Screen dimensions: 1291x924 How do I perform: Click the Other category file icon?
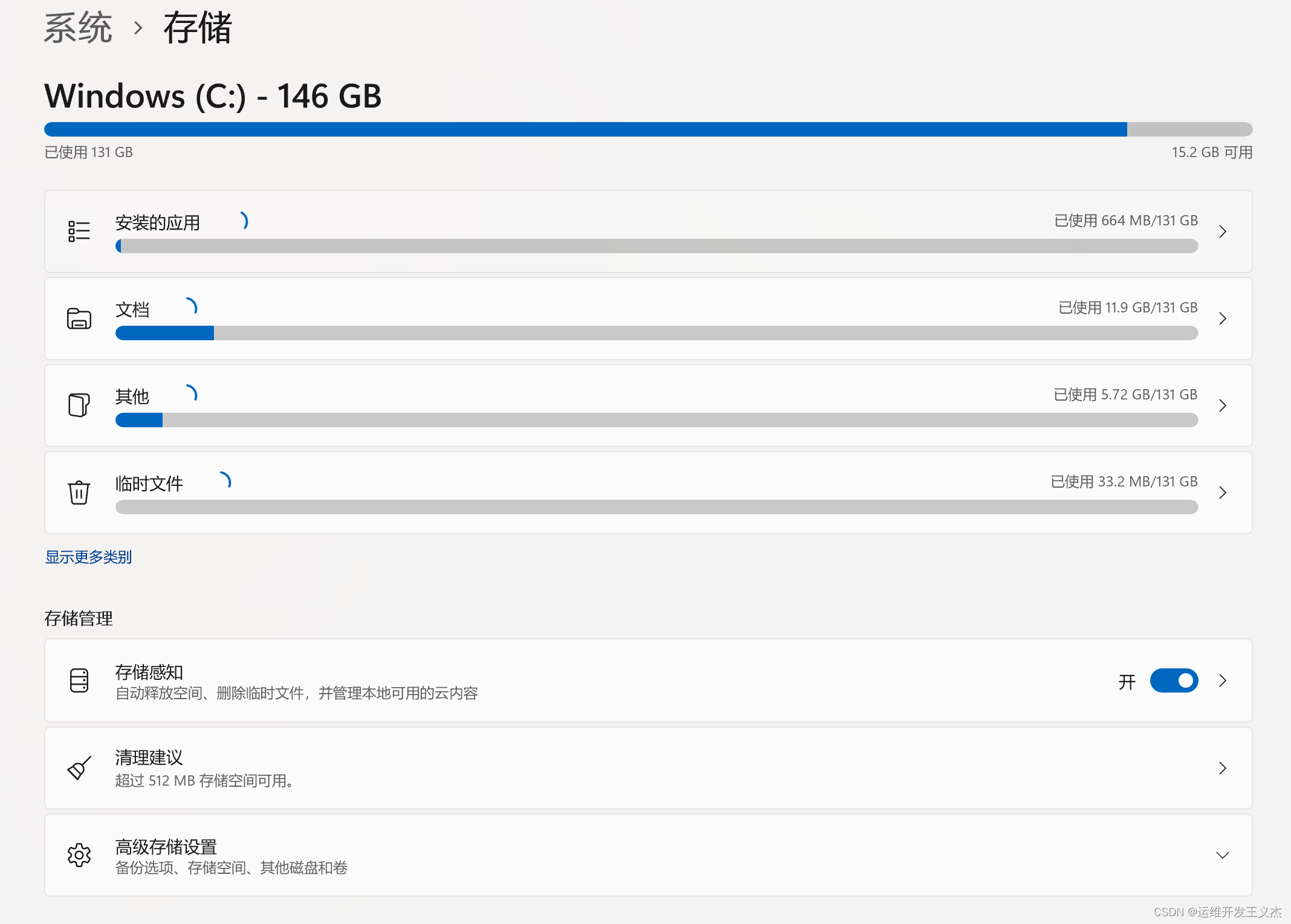(x=79, y=405)
